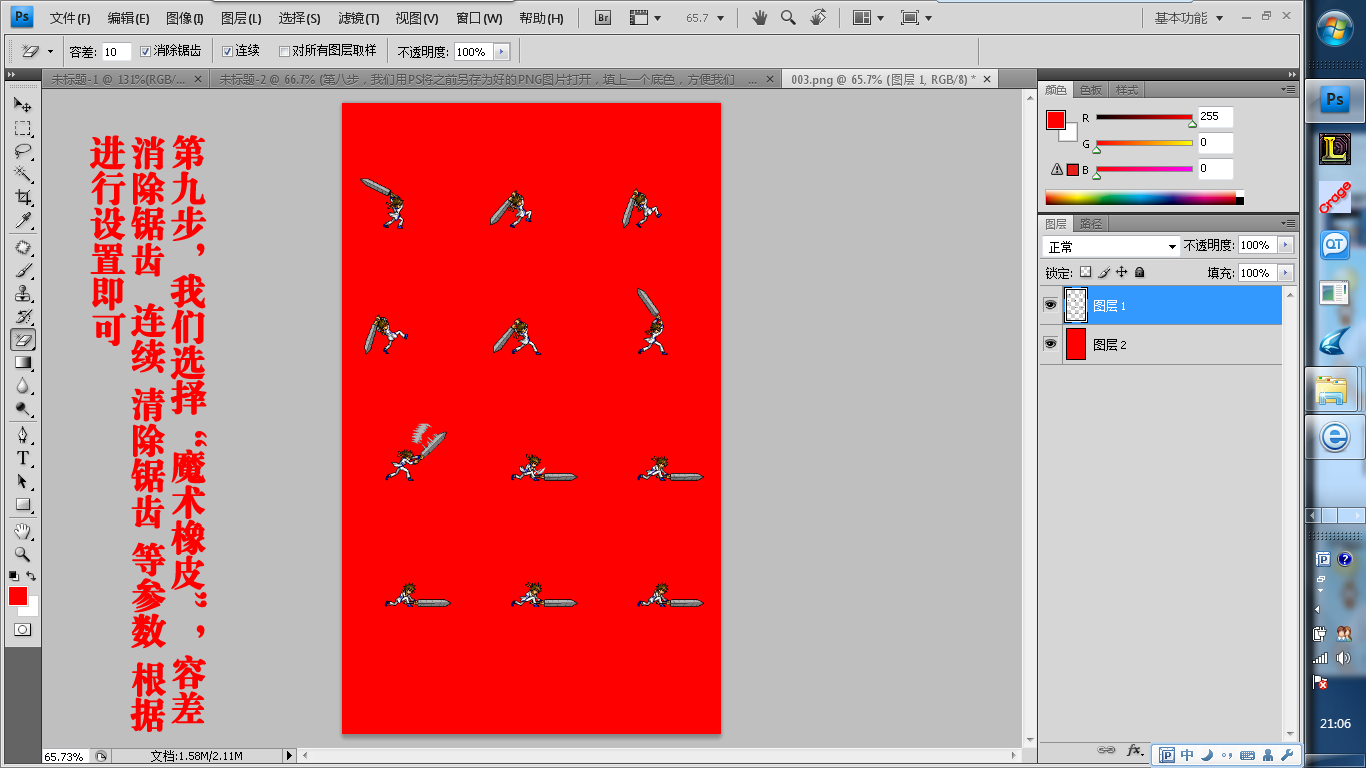Select the Zoom tool in toolbox

click(x=22, y=554)
